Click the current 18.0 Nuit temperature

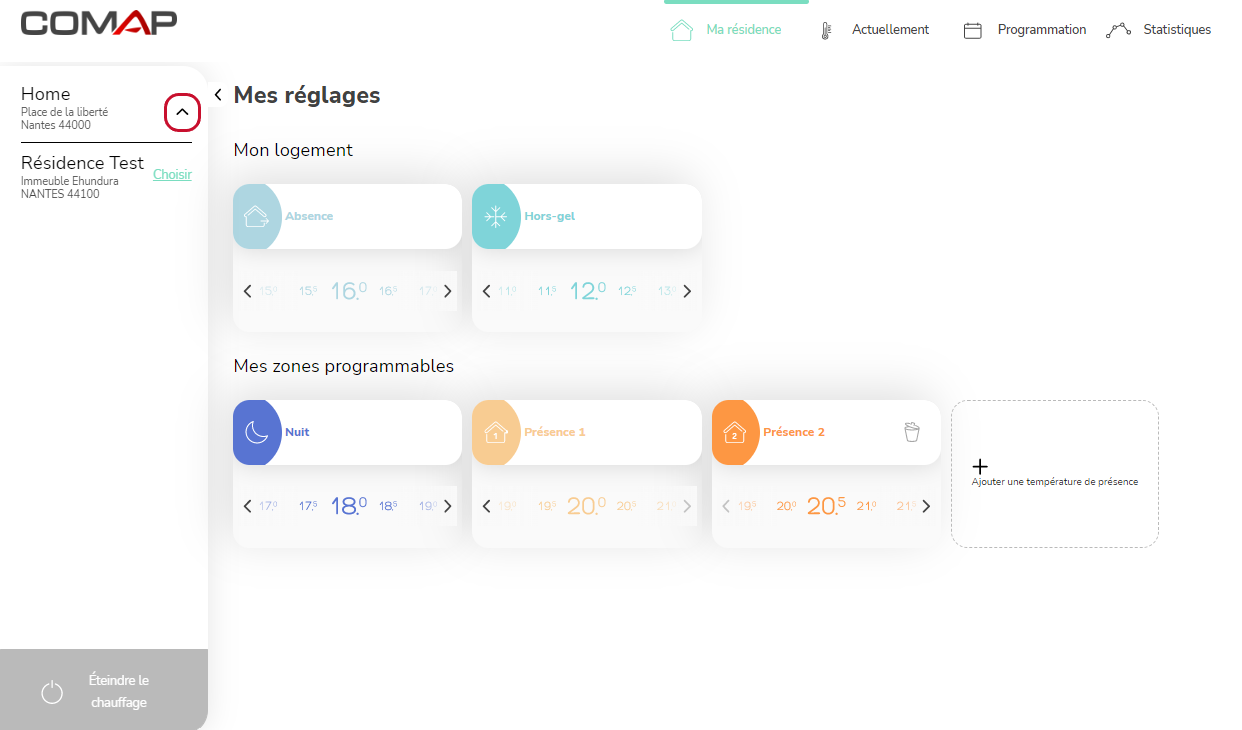coord(348,506)
